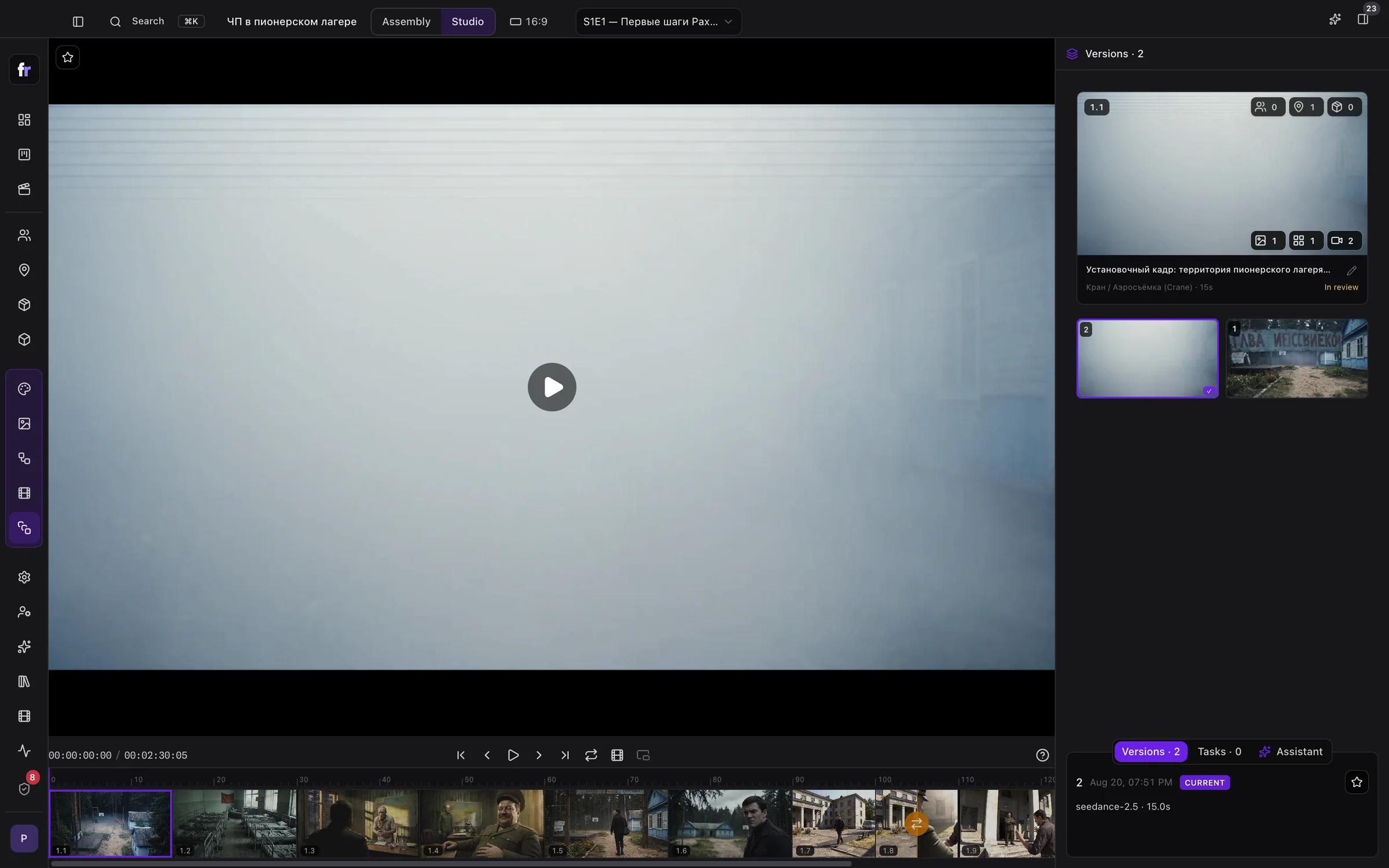Open the activity pulse icon in sidebar
This screenshot has width=1389, height=868.
[x=24, y=751]
